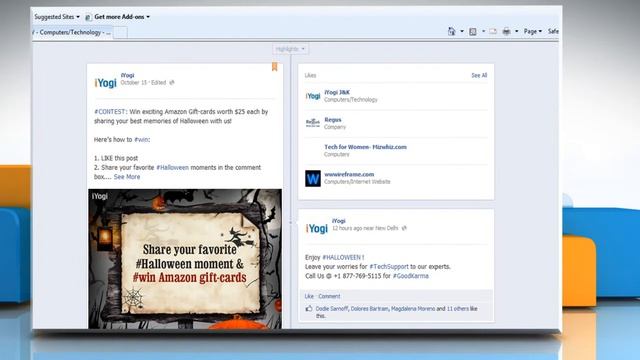Open iYogi name link on October 15 post
The width and height of the screenshot is (640, 360).
pyautogui.click(x=127, y=76)
